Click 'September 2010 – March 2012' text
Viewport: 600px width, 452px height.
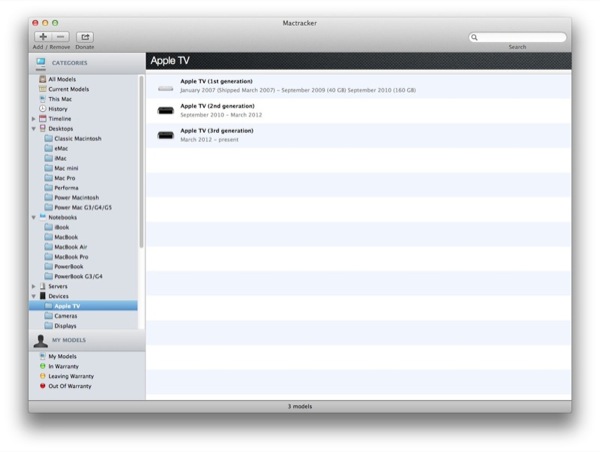221,115
